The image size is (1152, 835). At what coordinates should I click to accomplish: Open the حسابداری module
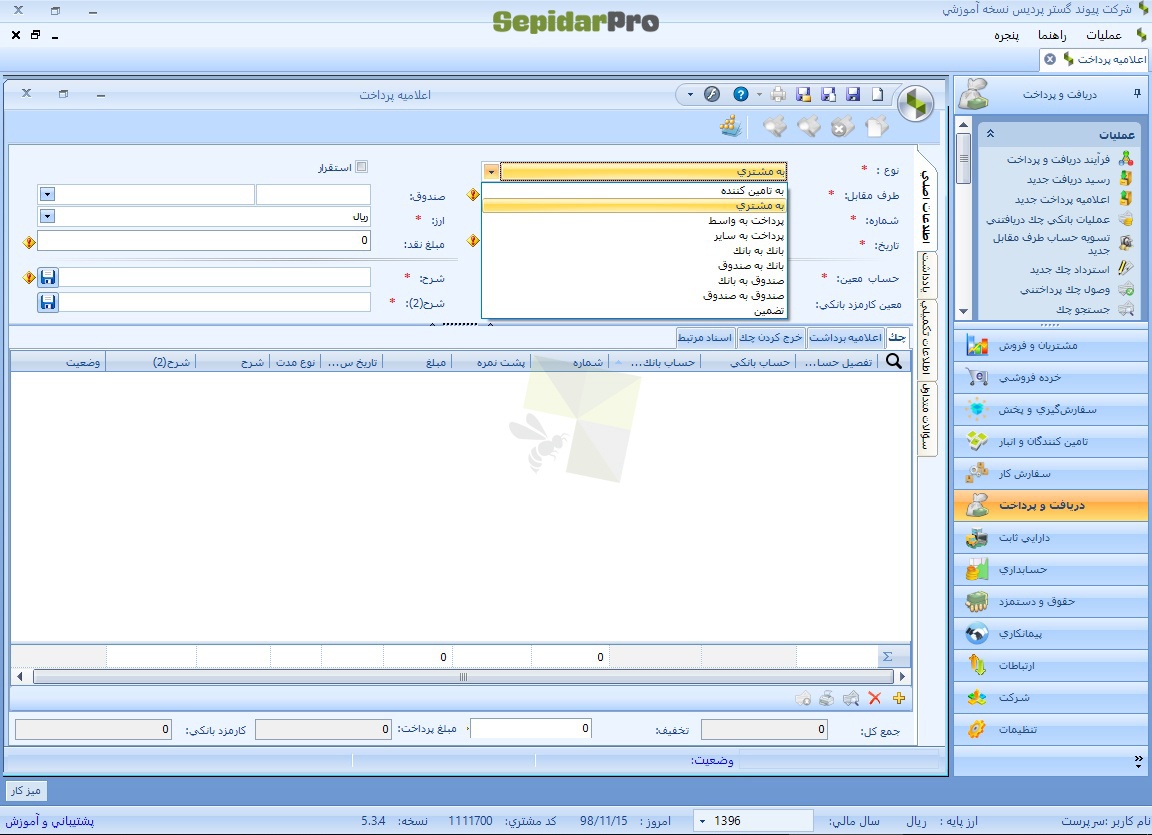click(1051, 569)
